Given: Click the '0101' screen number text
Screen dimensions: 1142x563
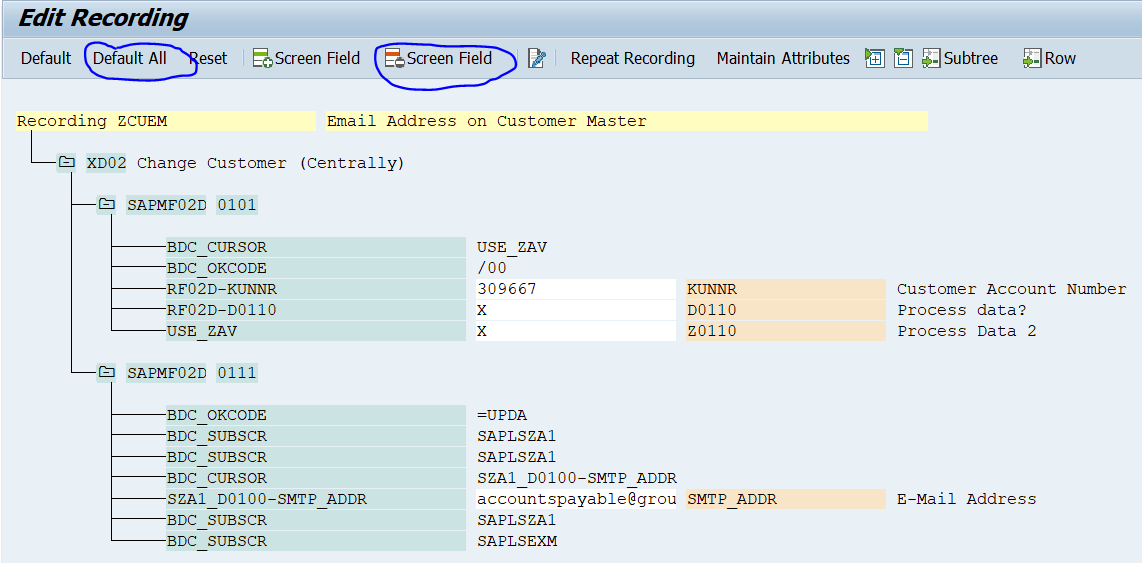Looking at the screenshot, I should 237,205.
